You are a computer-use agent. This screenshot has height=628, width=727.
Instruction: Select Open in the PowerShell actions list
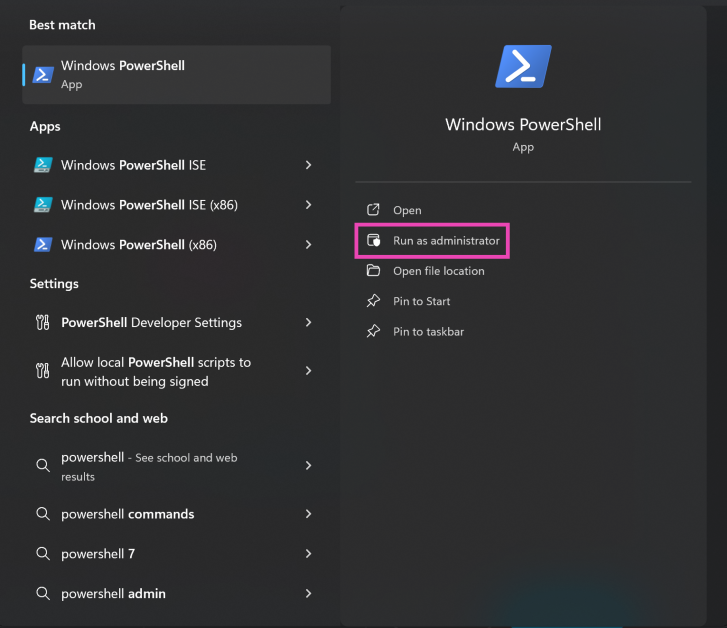coord(407,210)
